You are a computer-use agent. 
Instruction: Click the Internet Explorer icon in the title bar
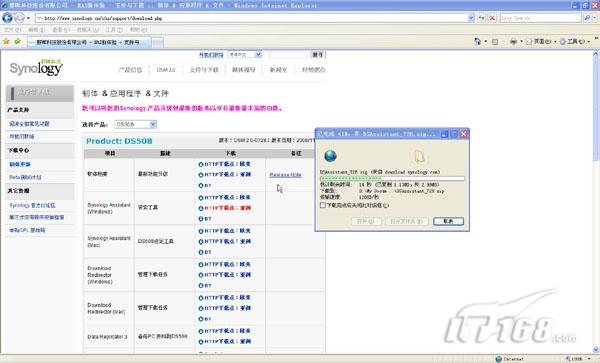pos(4,5)
